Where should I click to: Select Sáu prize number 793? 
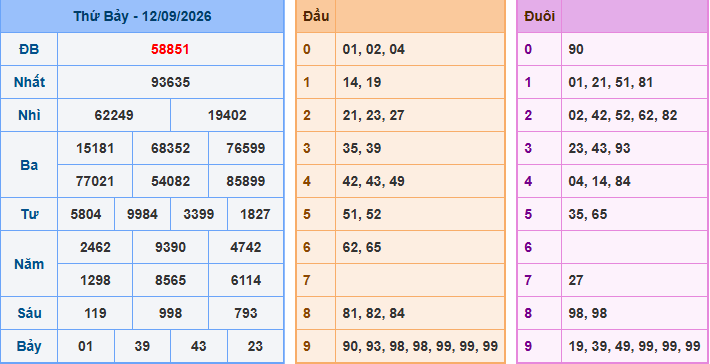tap(246, 313)
